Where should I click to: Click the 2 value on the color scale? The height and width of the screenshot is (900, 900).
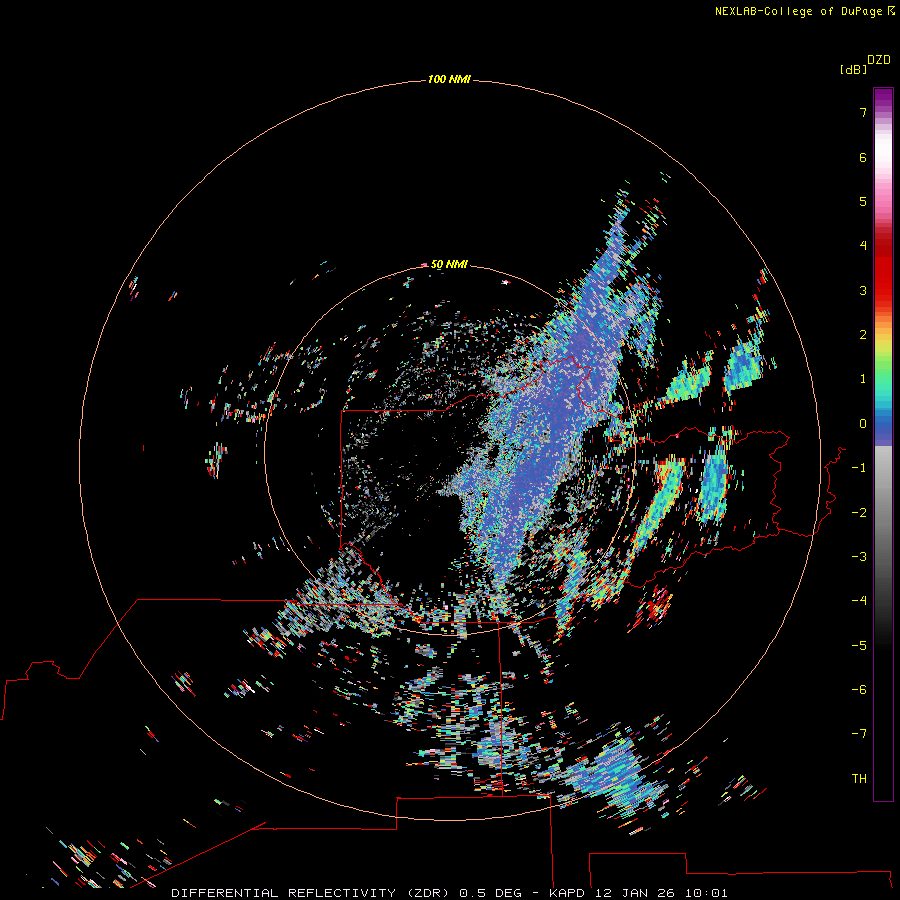(x=863, y=335)
